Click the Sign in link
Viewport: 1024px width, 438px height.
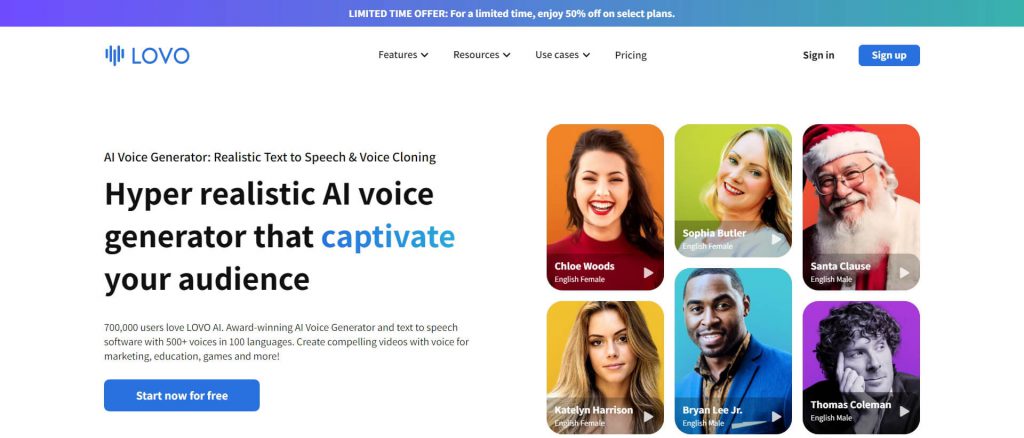[818, 55]
